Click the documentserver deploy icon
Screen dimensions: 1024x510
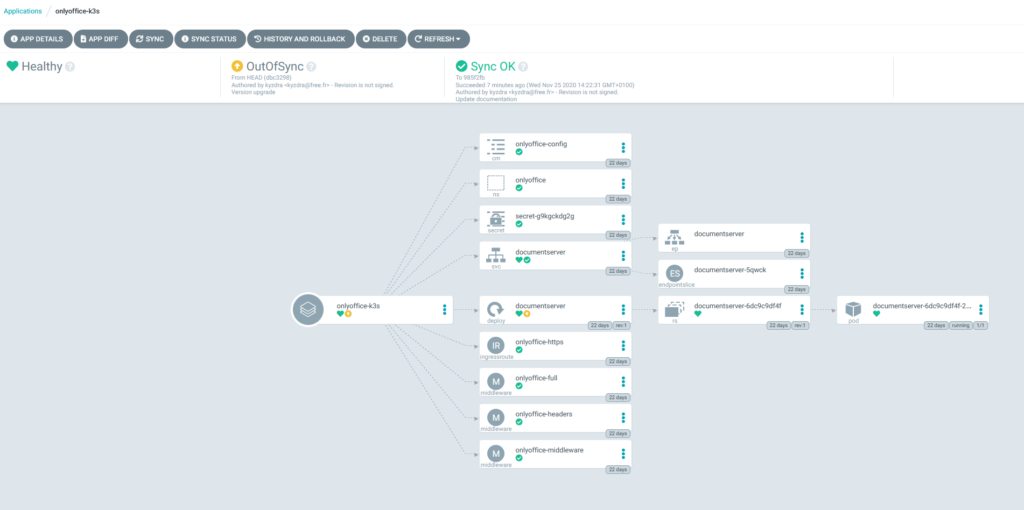click(x=496, y=309)
